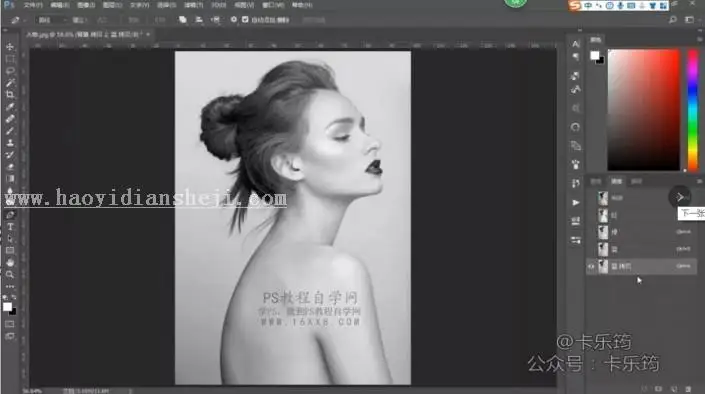Open the 滤镜(T) Filter menu
Screen dimensions: 705x394
194,5
